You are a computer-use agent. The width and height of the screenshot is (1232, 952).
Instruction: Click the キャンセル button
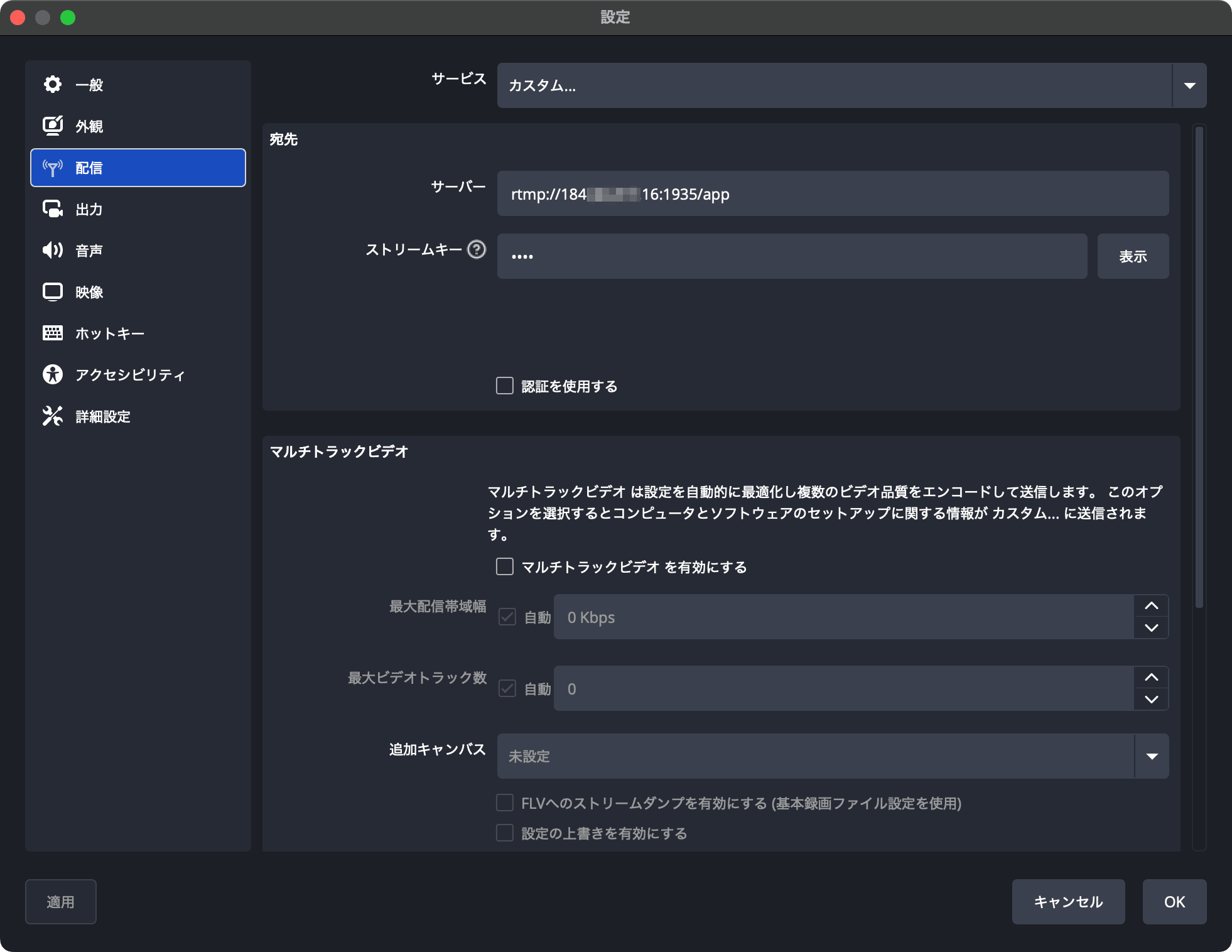(x=1068, y=902)
